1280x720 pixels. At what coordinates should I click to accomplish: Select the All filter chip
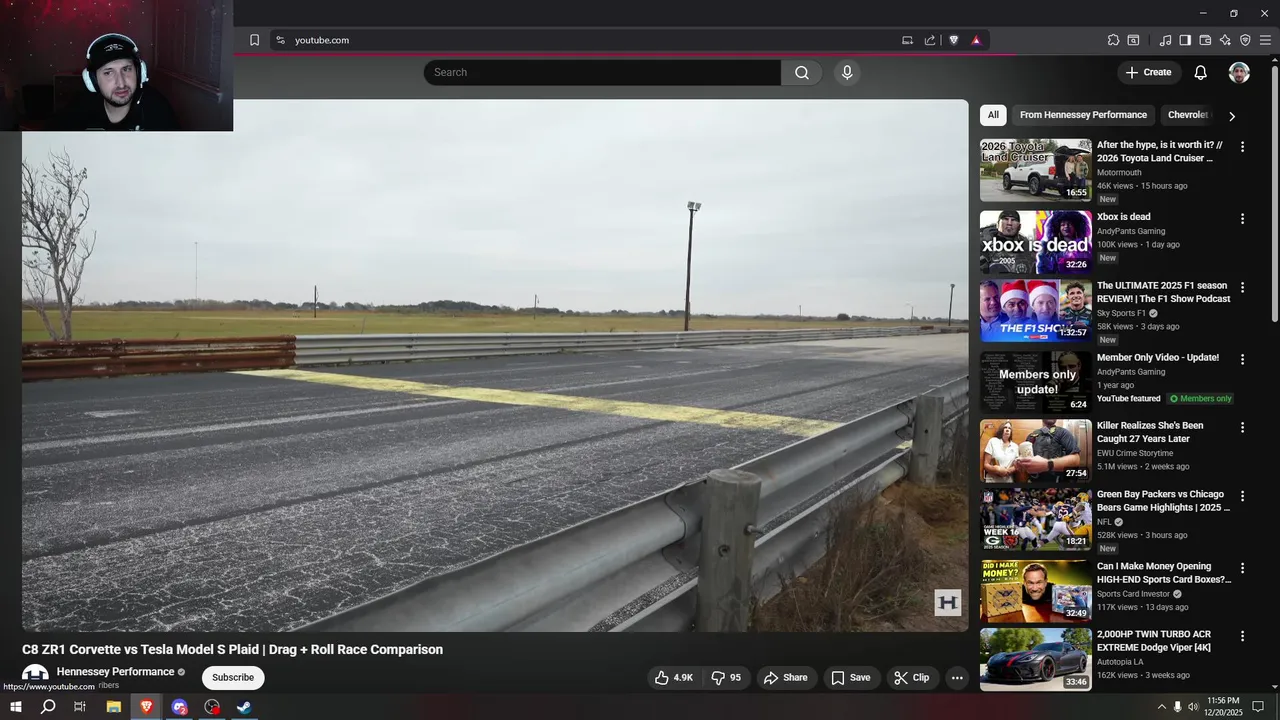[x=993, y=115]
